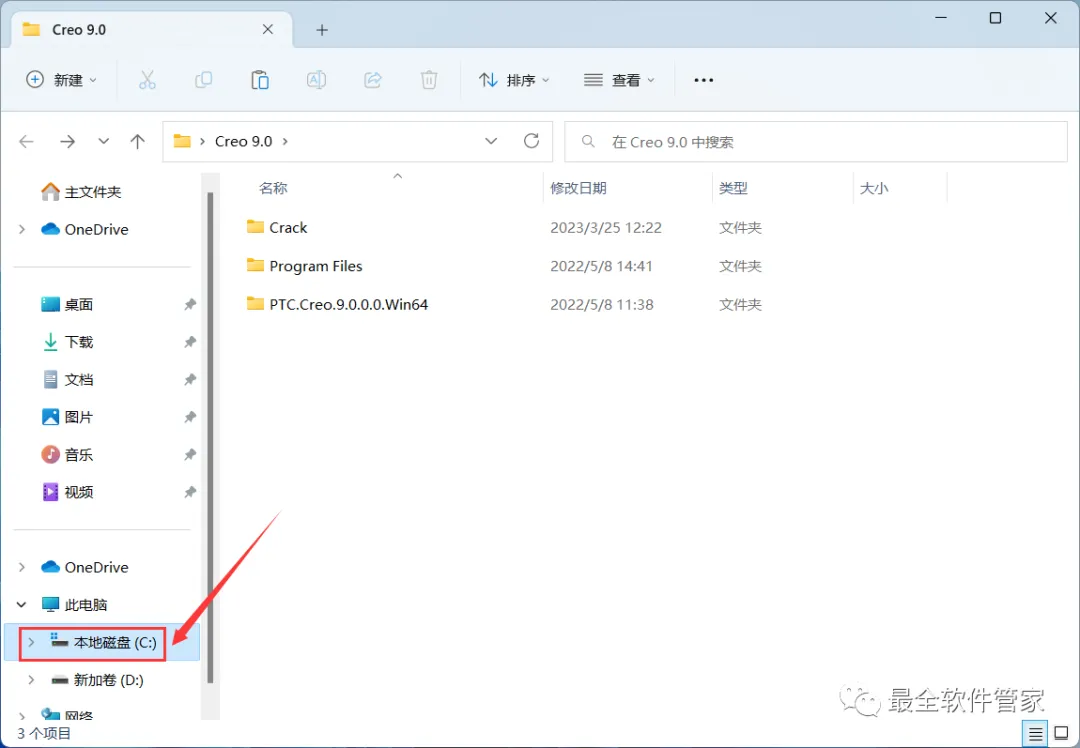Click the Delete trash icon
The height and width of the screenshot is (748, 1080).
pos(428,80)
